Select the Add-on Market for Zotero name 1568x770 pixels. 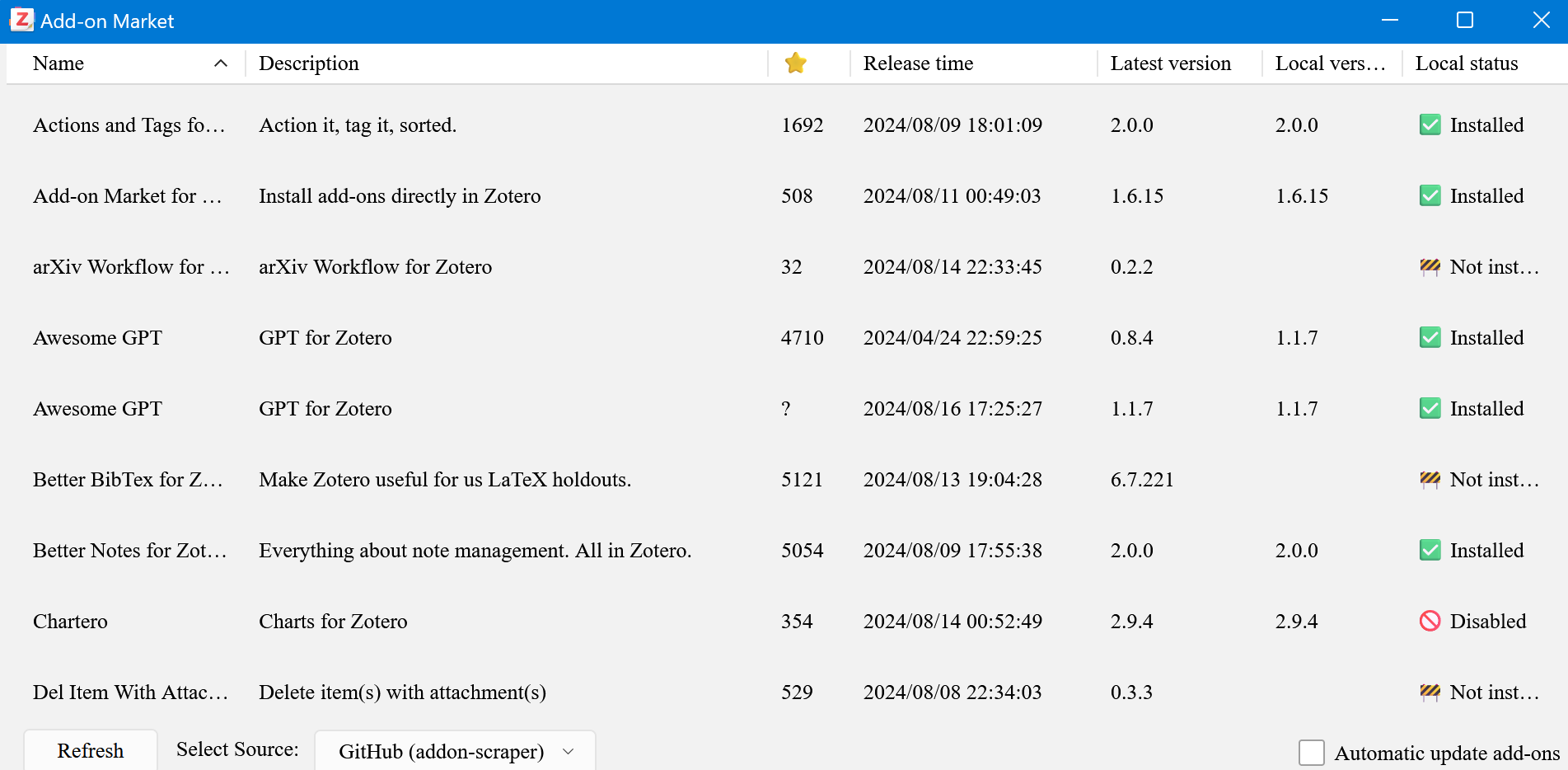[x=128, y=195]
